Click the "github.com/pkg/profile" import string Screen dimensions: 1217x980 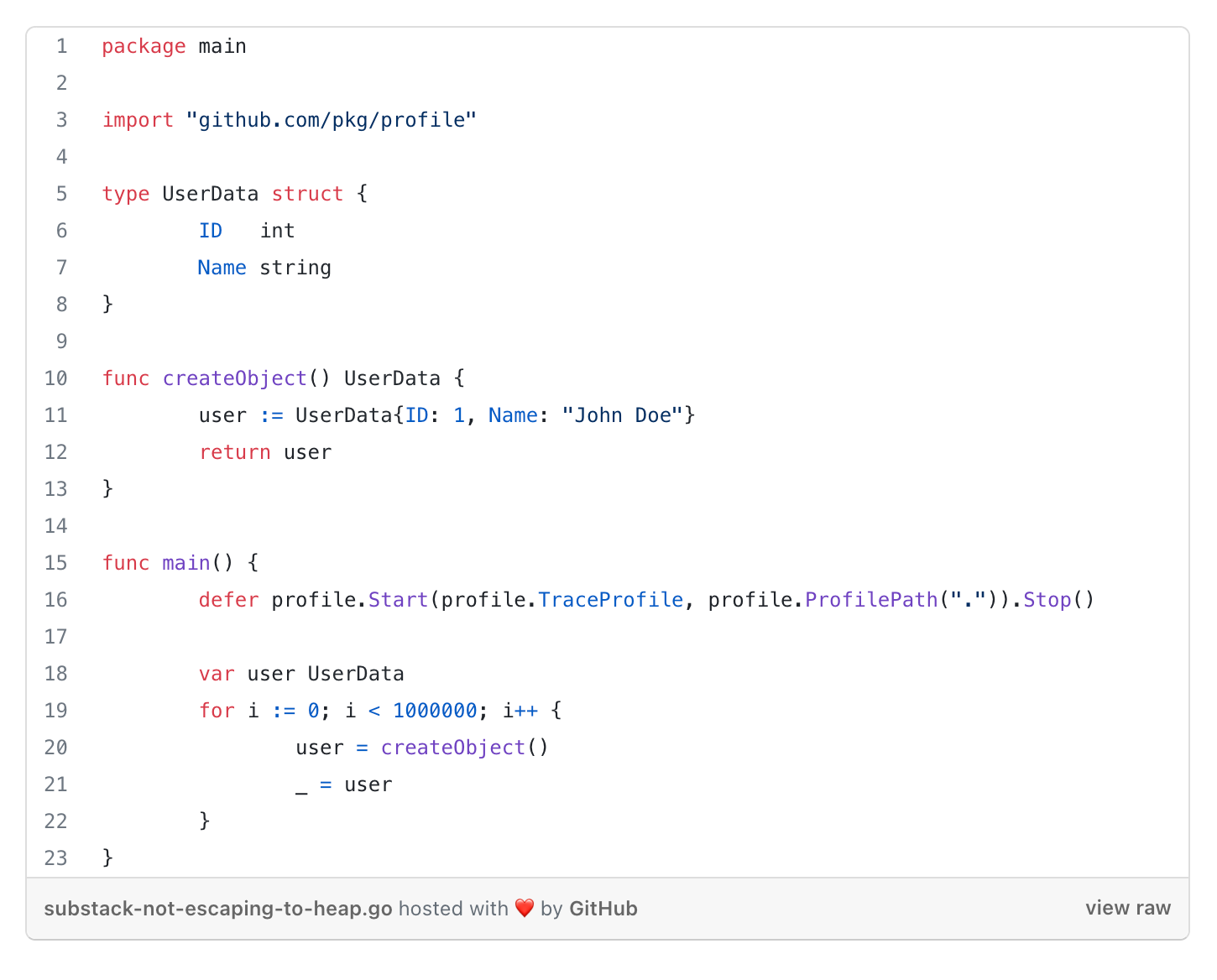pos(332,120)
